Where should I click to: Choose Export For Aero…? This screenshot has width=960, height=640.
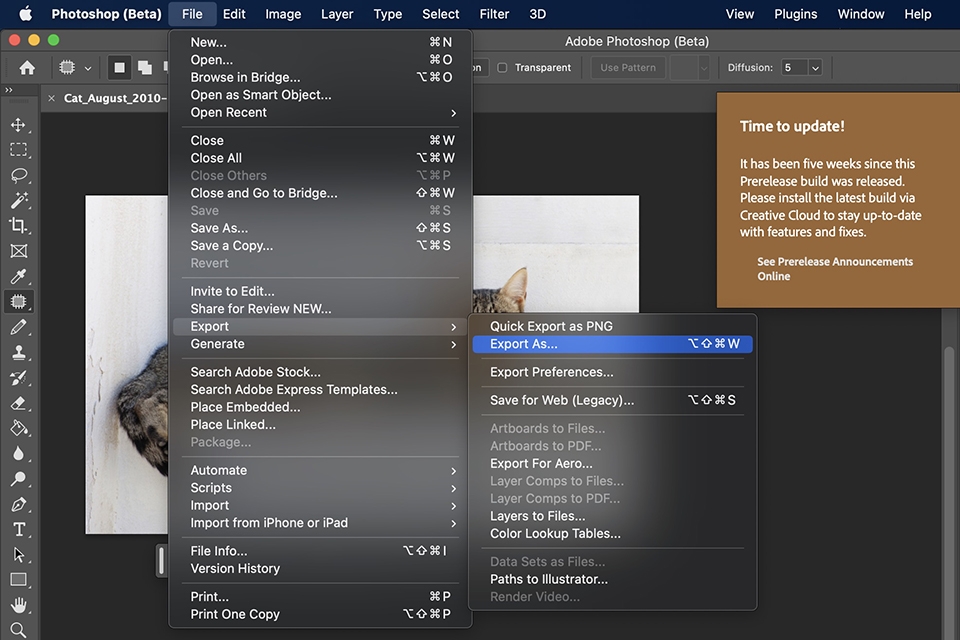click(612, 464)
